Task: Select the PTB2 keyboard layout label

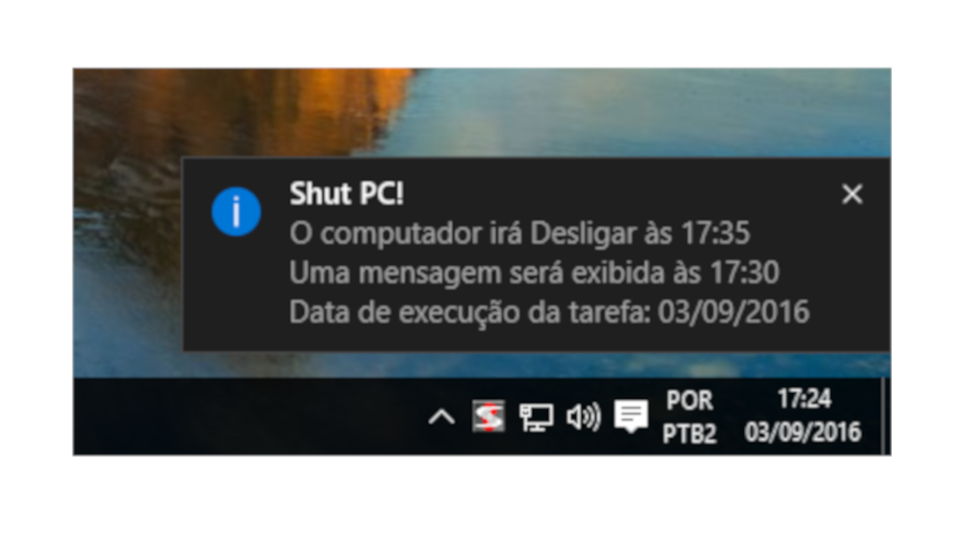Action: coord(690,434)
